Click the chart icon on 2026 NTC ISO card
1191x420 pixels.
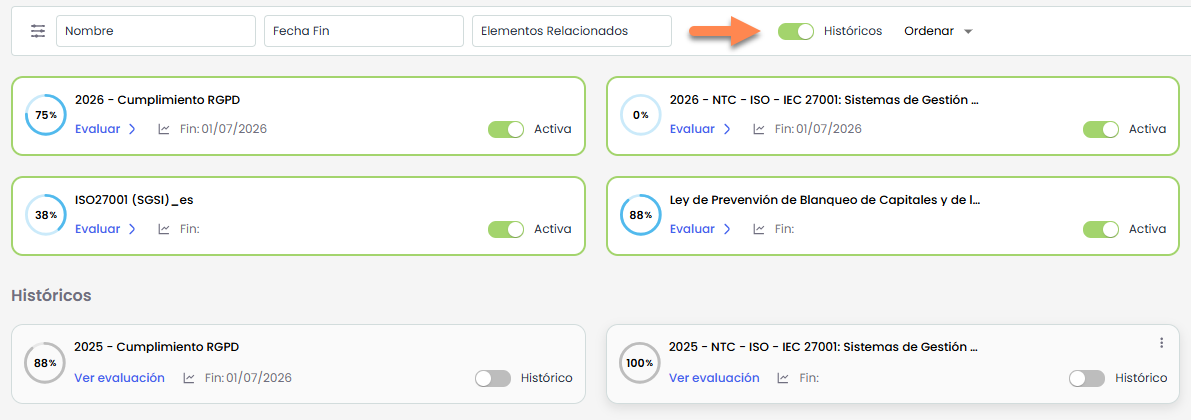click(x=759, y=129)
